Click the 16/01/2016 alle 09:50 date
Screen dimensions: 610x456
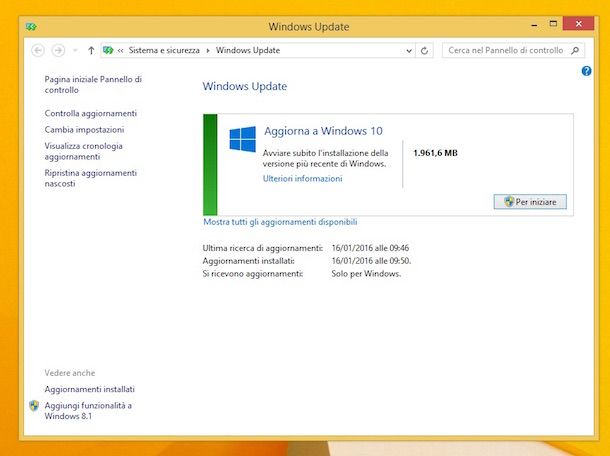point(371,261)
